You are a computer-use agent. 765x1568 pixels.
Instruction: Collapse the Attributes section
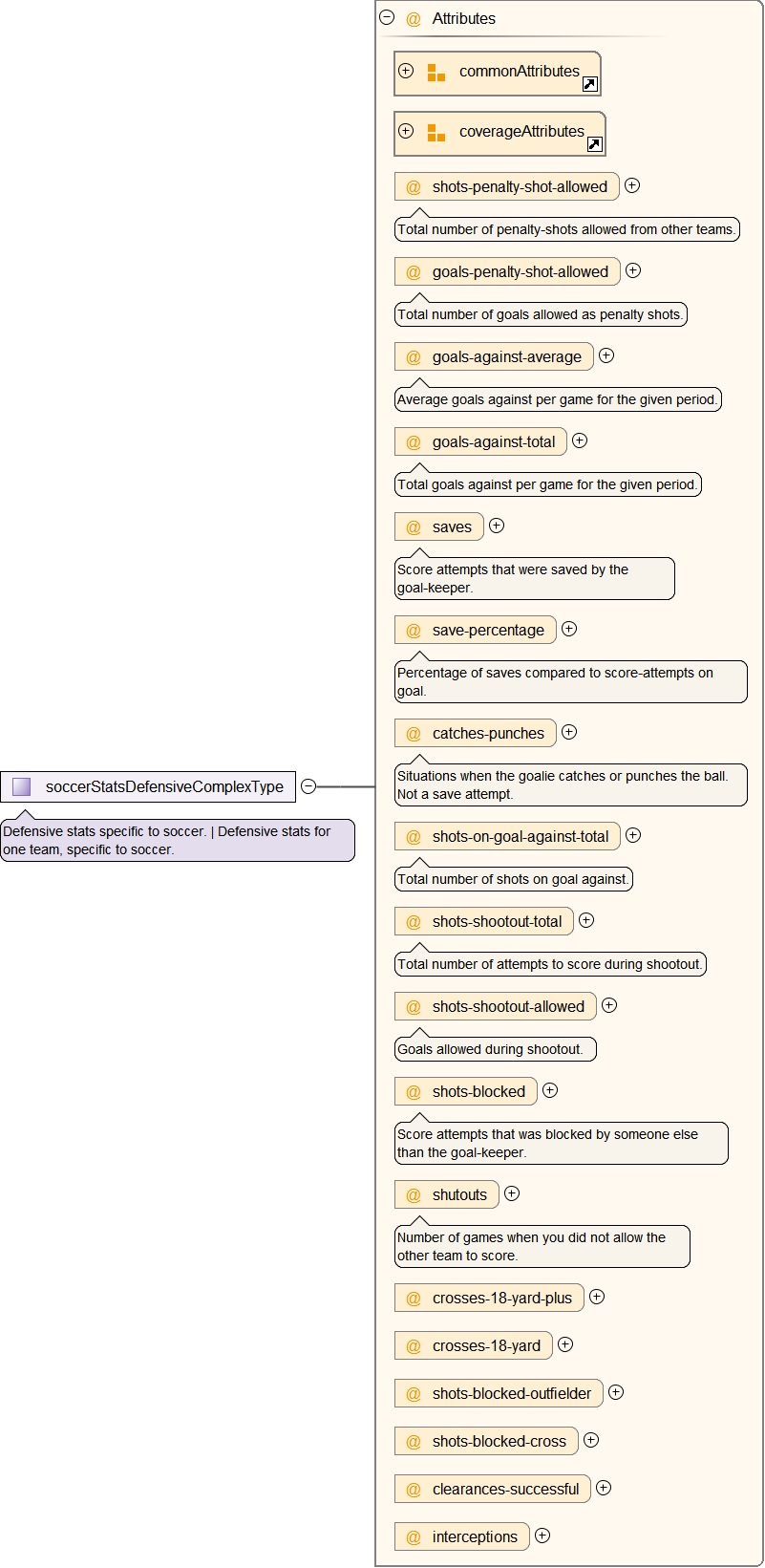pos(387,17)
